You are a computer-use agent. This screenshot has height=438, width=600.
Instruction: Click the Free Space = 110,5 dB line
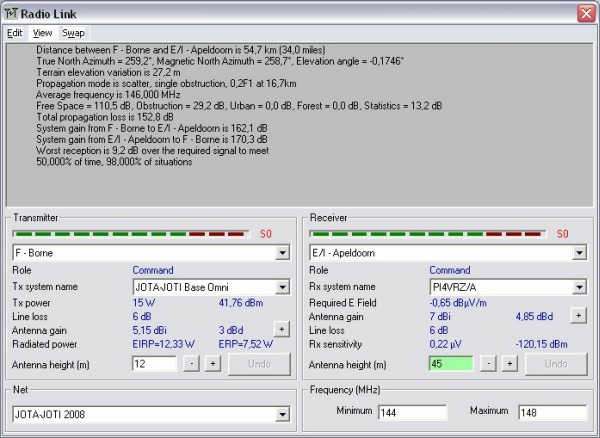[239, 106]
